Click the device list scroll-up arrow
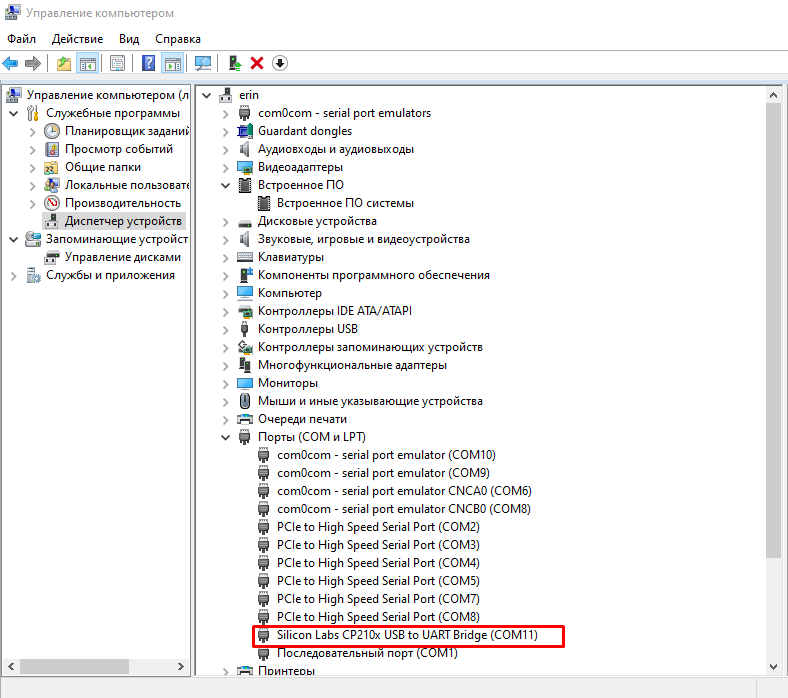The width and height of the screenshot is (788, 698). point(773,95)
